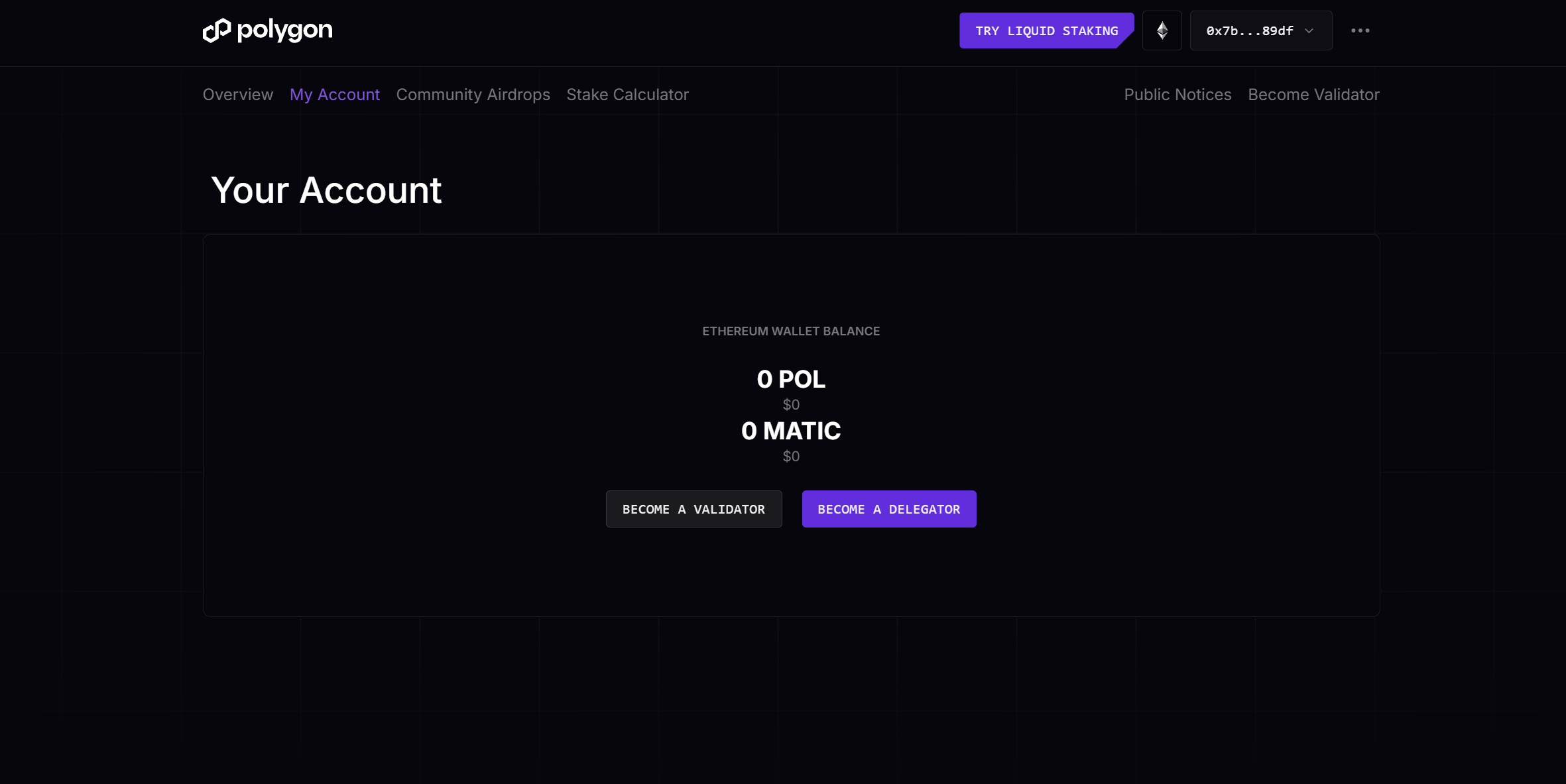The image size is (1566, 784).
Task: Open Become Validator nav link
Action: (1313, 95)
